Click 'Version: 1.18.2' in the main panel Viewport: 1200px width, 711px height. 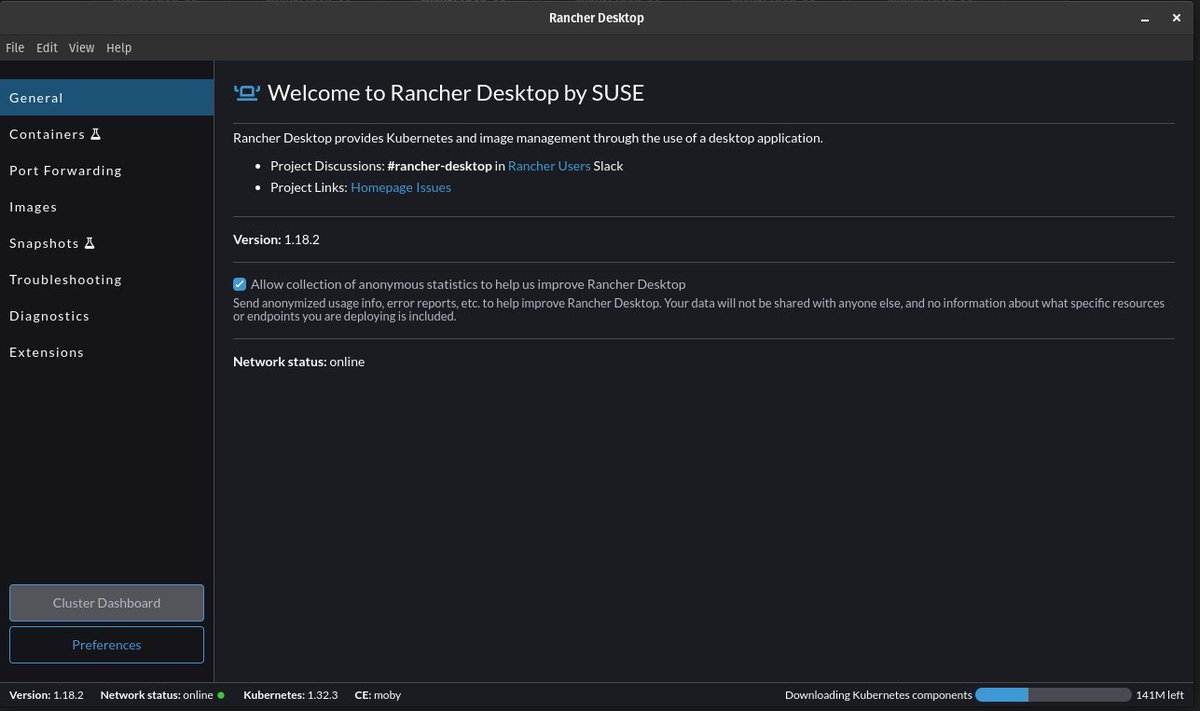coord(276,240)
